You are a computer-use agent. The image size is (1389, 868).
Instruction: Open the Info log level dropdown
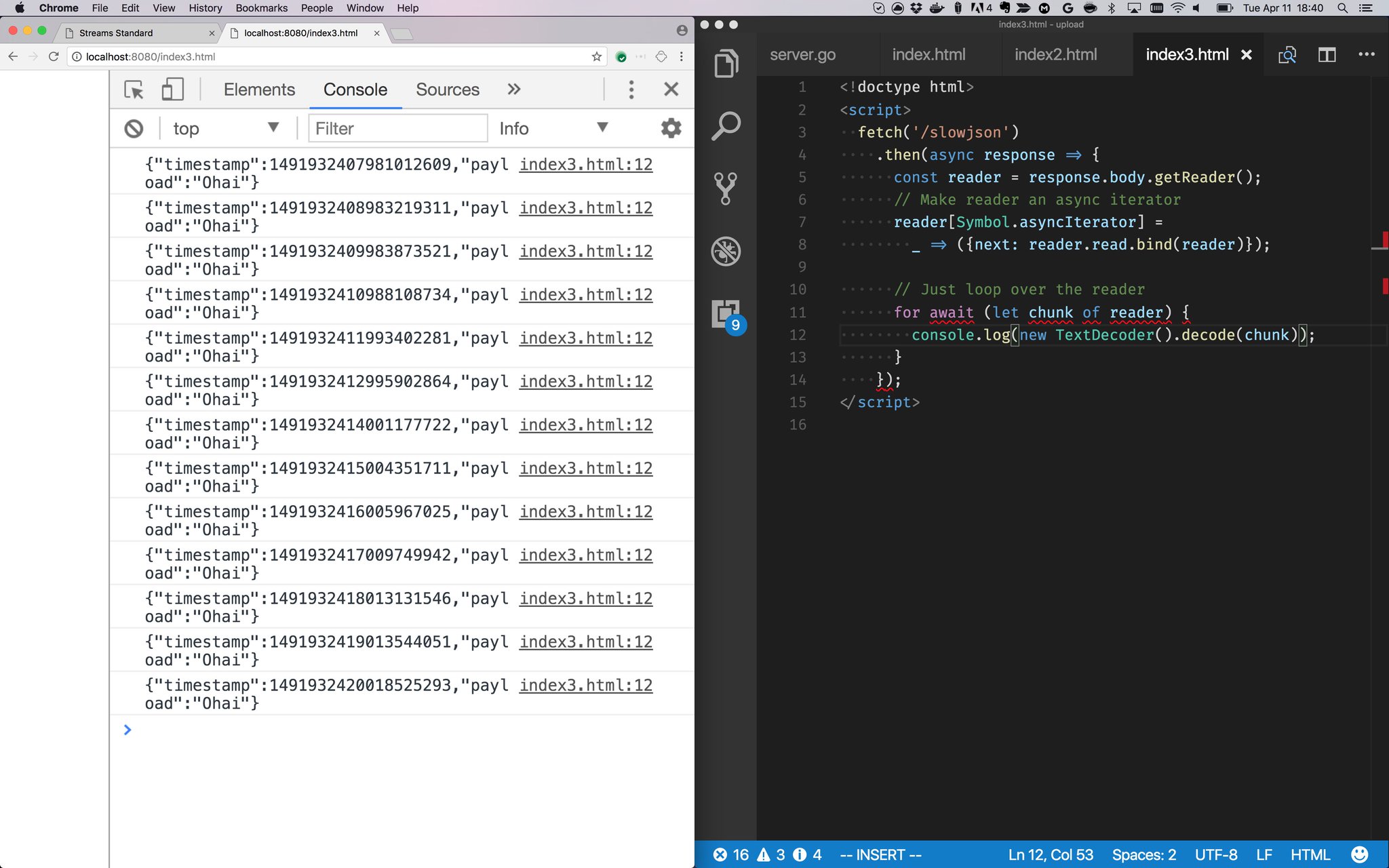coord(553,128)
